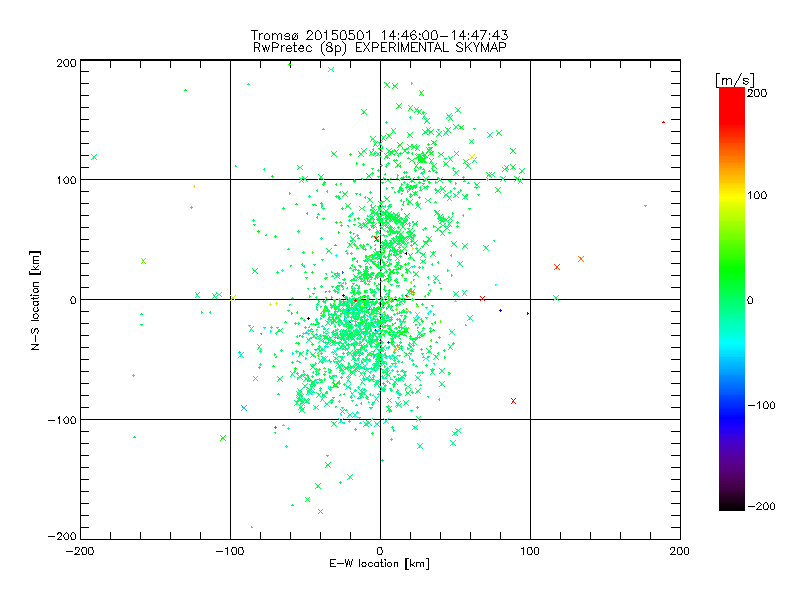Image resolution: width=800 pixels, height=600 pixels.
Task: Click the y-axis tick label '-100'
Action: click(62, 420)
